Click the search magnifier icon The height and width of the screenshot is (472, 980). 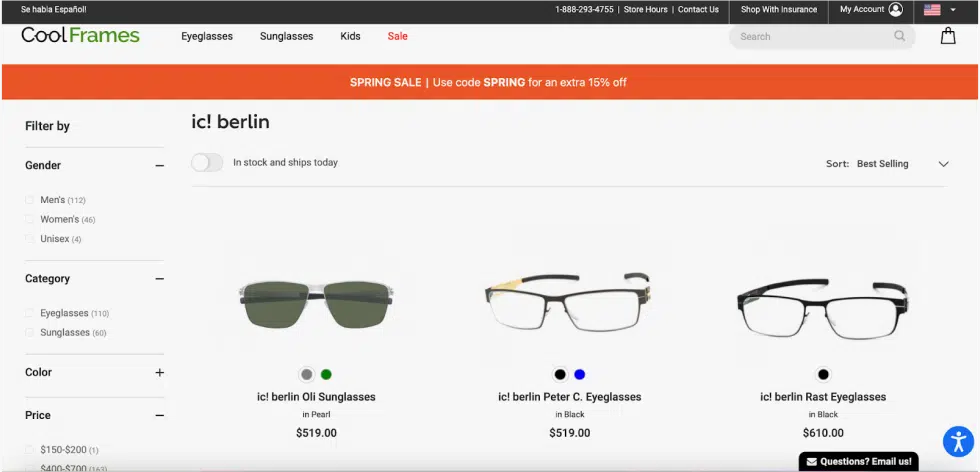899,36
